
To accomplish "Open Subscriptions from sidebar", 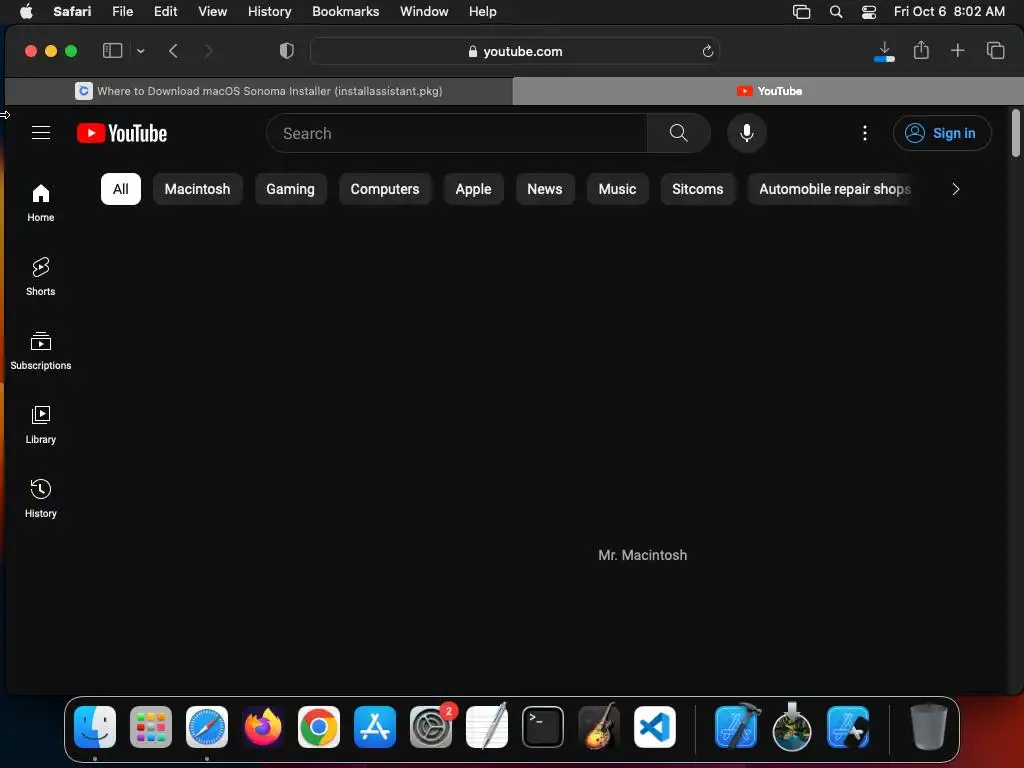I will (40, 351).
